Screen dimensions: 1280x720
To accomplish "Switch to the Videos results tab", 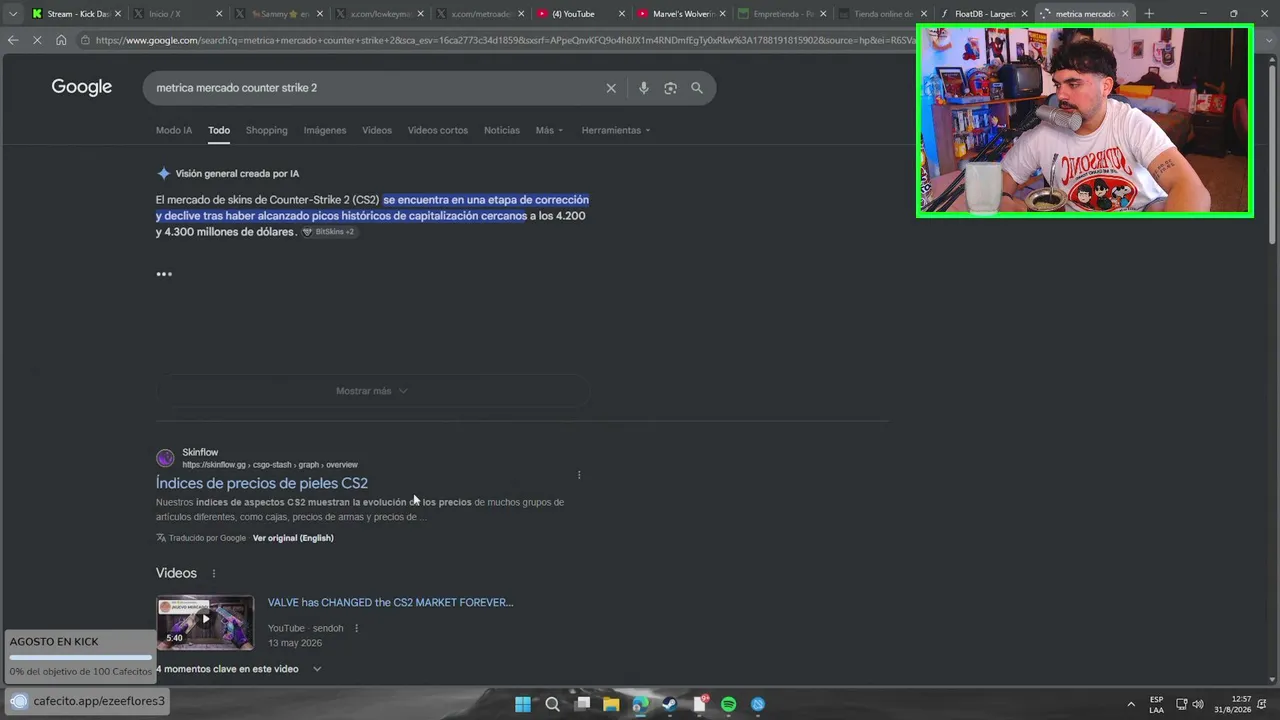I will [x=377, y=130].
